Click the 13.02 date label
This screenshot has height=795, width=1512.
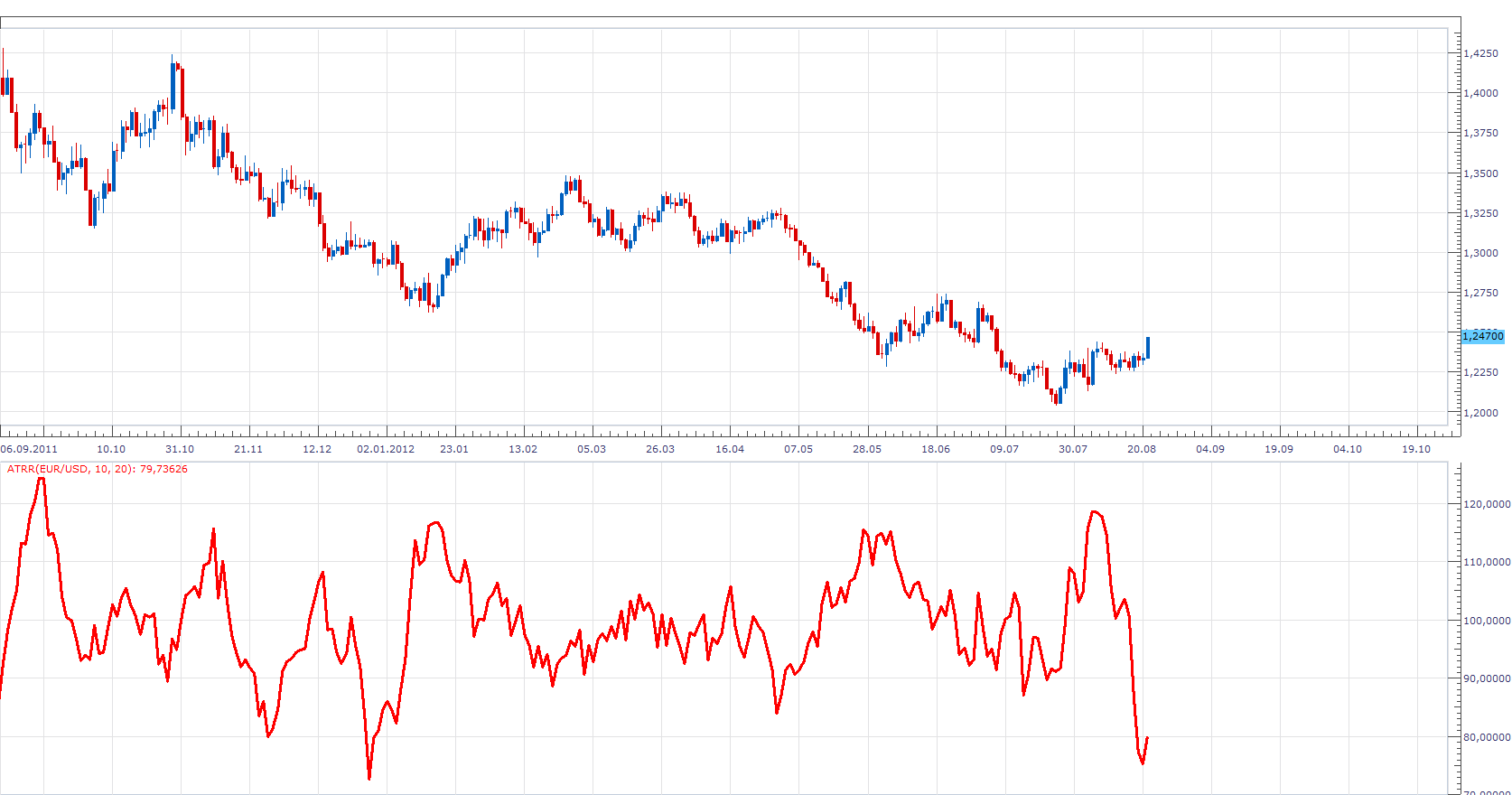tap(523, 449)
